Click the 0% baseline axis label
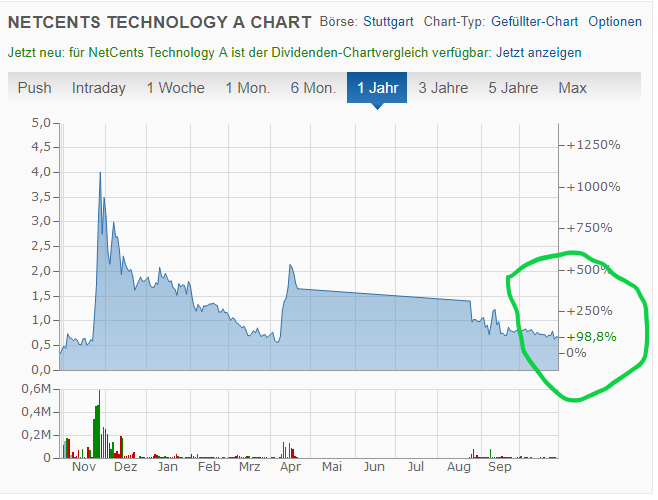This screenshot has width=658, height=500. click(x=576, y=353)
